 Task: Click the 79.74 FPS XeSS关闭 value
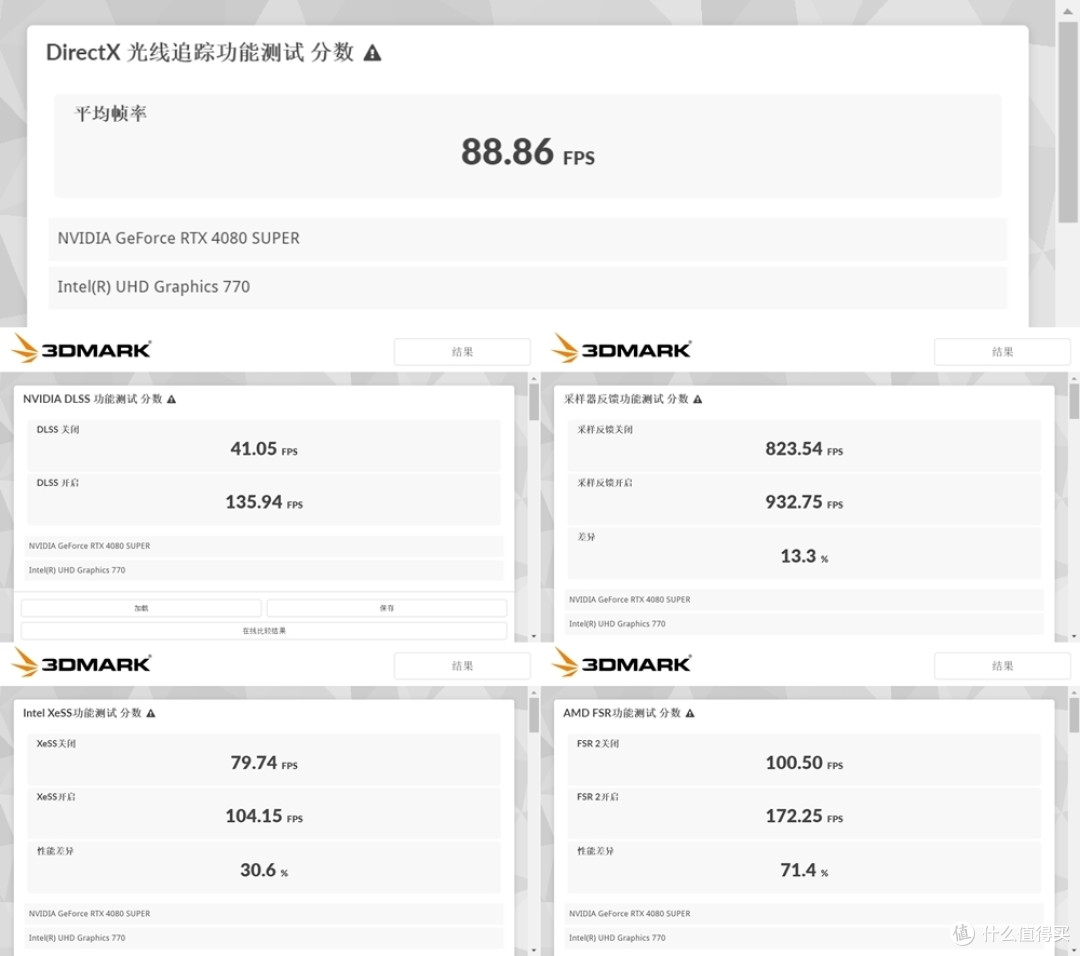coord(264,763)
